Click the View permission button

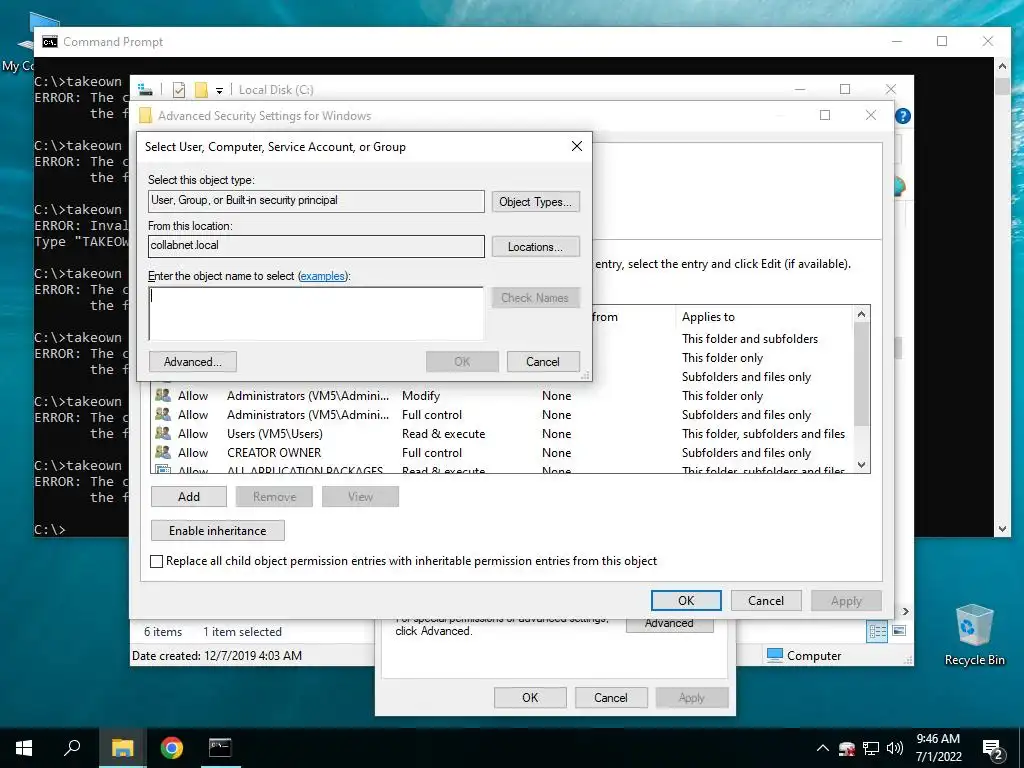click(x=360, y=497)
